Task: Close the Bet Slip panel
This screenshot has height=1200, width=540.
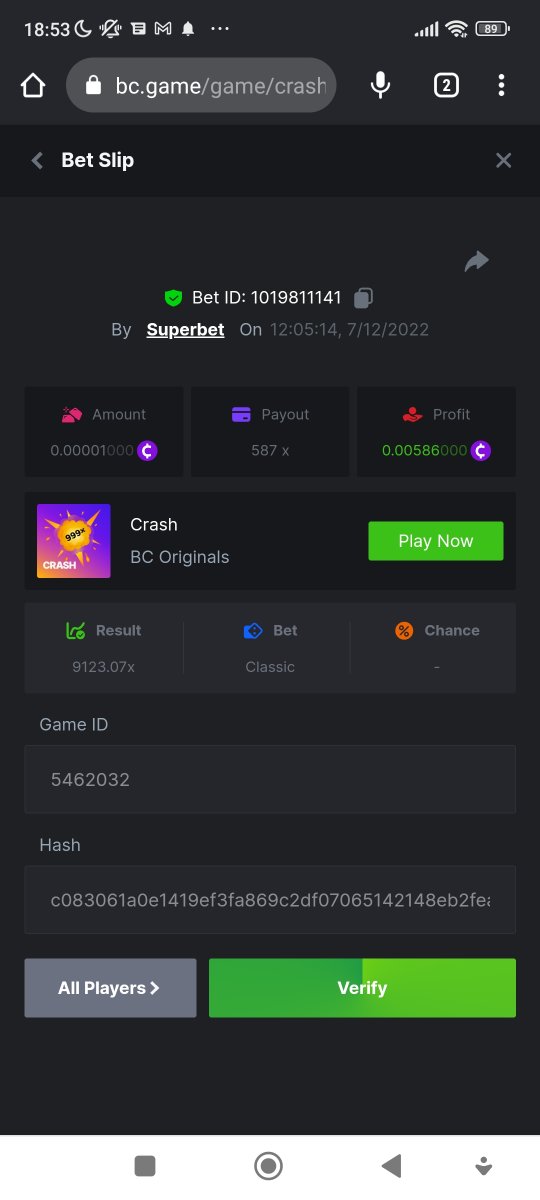Action: pos(503,160)
